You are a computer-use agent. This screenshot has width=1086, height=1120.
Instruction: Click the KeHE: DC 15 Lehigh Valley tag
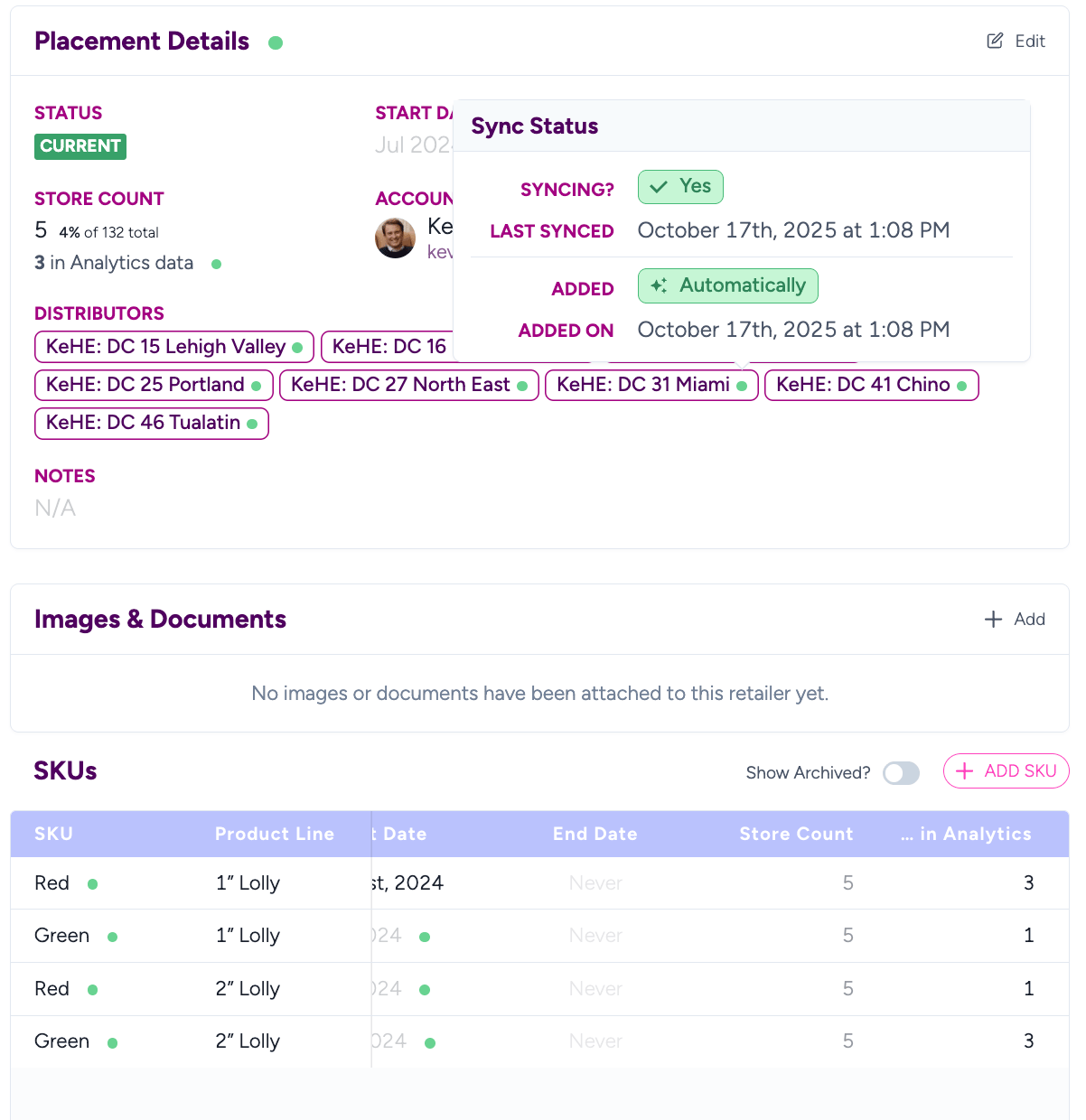[x=165, y=347]
